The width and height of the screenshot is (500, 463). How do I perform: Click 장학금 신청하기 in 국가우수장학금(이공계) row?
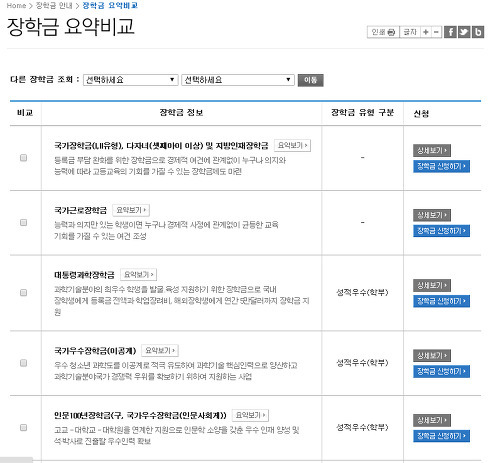point(441,371)
